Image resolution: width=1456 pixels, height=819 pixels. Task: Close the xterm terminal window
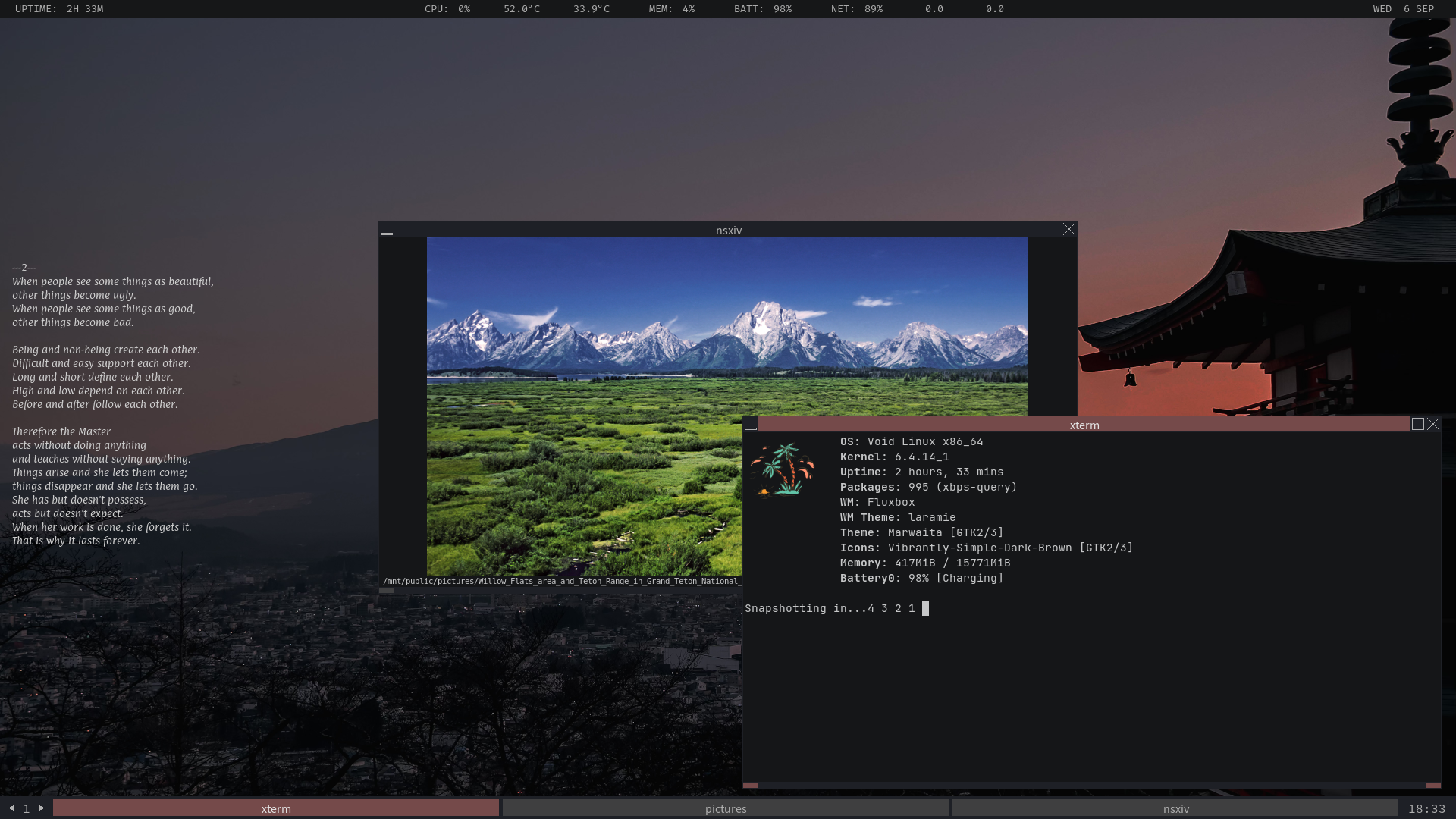[x=1432, y=425]
